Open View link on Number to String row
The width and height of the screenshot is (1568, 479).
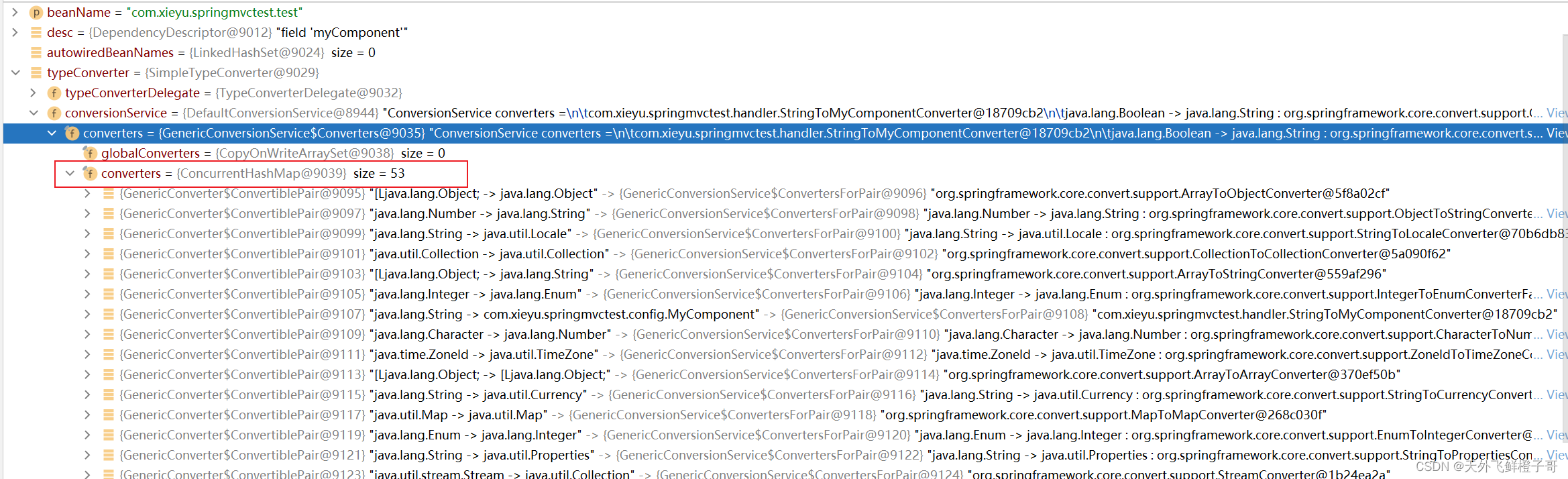[1557, 213]
